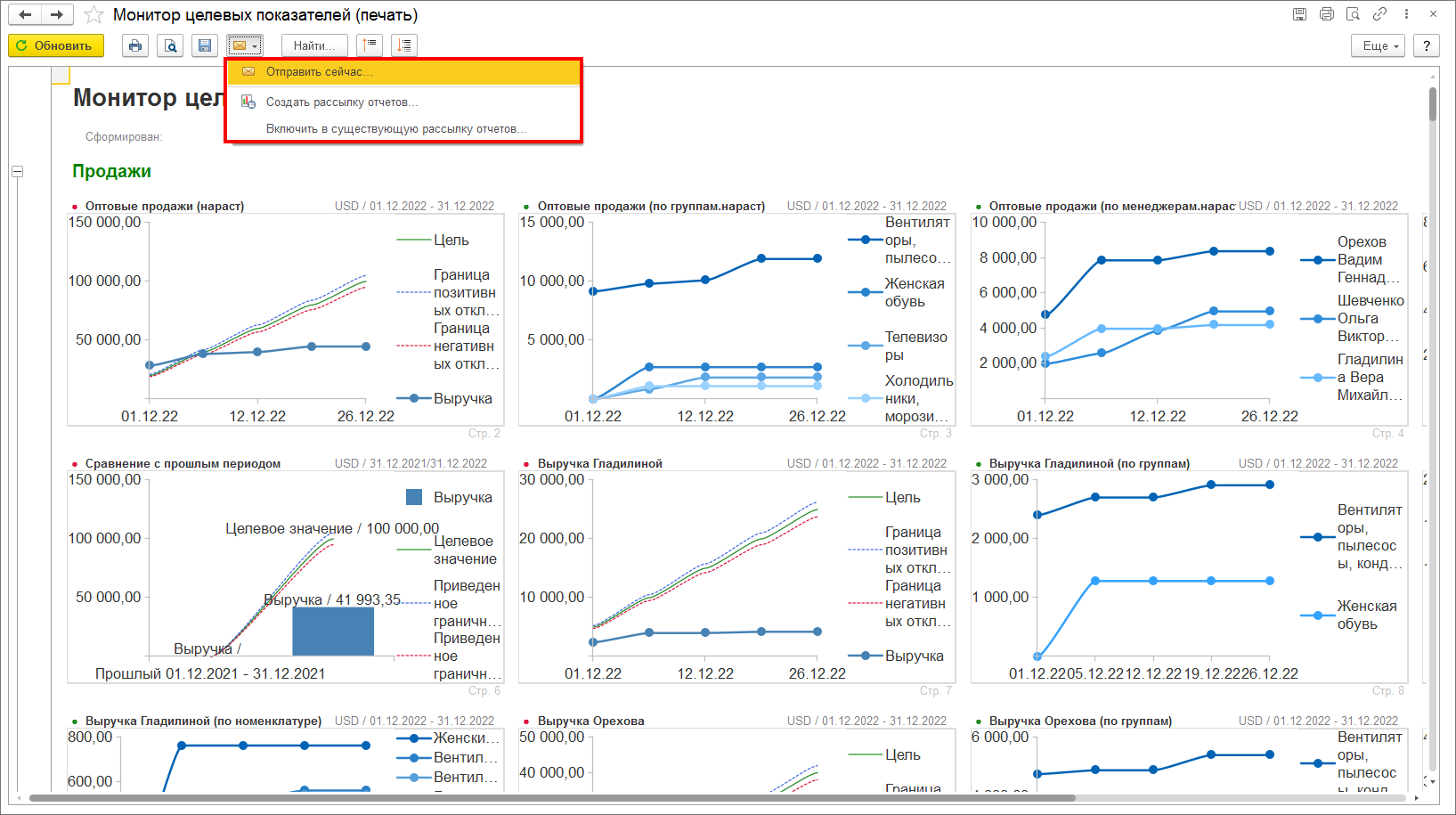Click chart title Выручка Гладилиной
The width and height of the screenshot is (1456, 815).
(599, 463)
